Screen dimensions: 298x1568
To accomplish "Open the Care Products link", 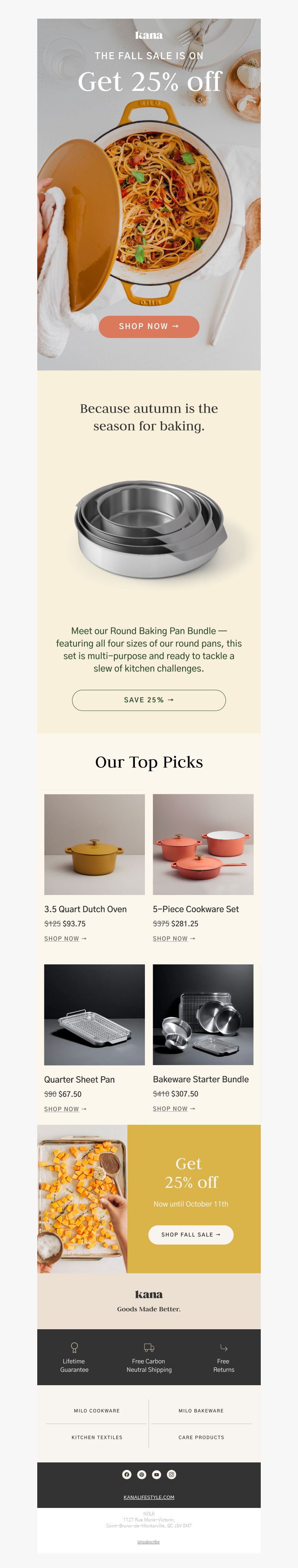I will [201, 1437].
